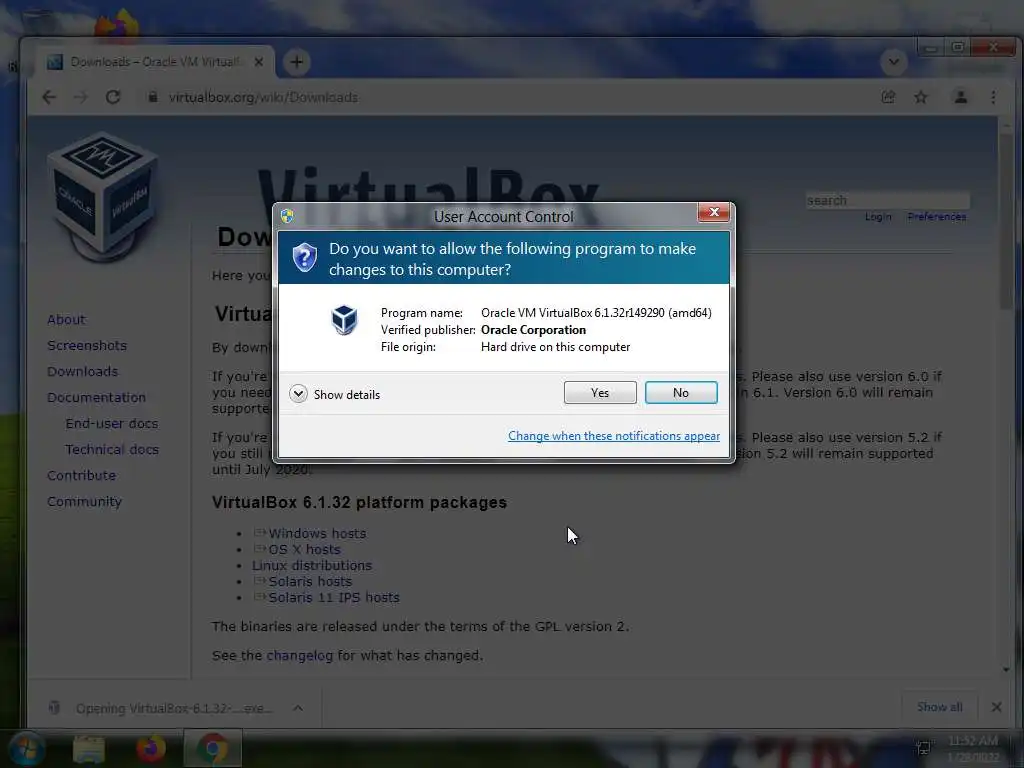Click the Chrome page vertical scrollbar
The height and width of the screenshot is (768, 1024).
(x=1006, y=222)
